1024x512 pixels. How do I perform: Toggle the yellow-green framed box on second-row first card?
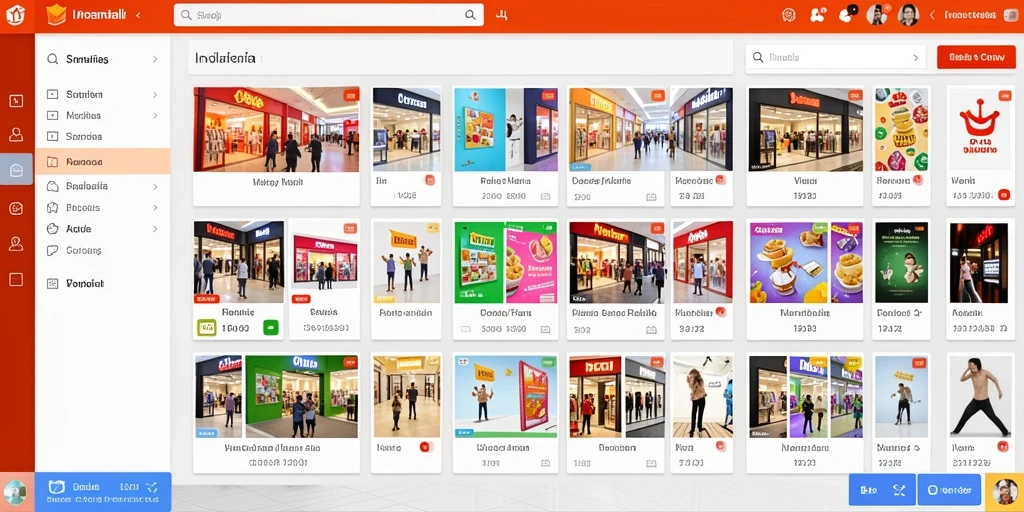click(206, 328)
